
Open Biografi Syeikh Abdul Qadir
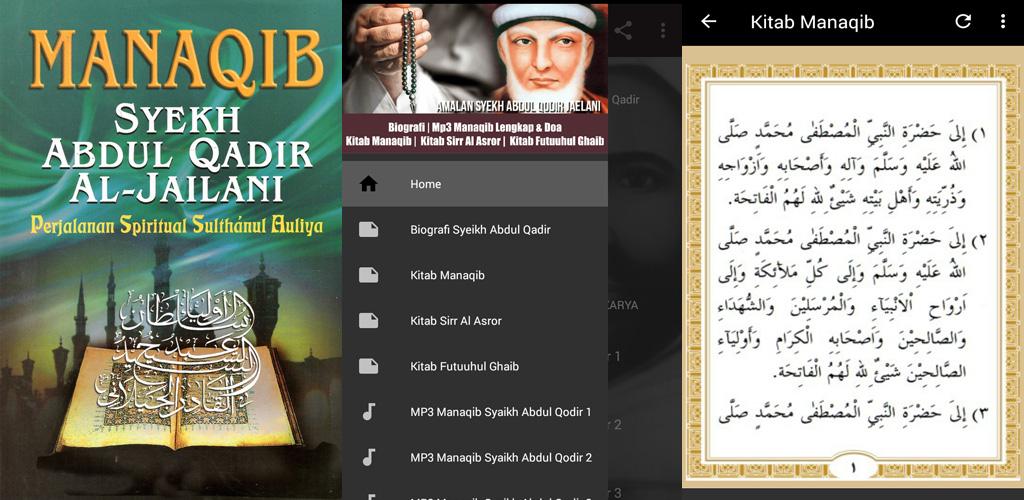click(x=475, y=230)
